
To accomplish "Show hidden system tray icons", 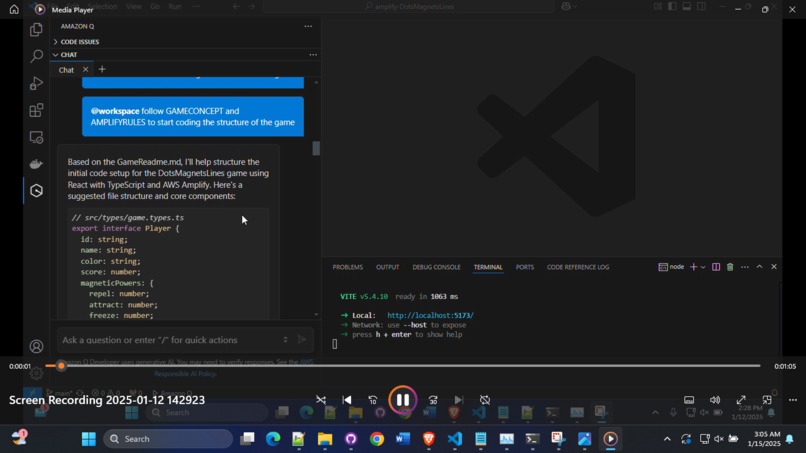I will (x=667, y=439).
